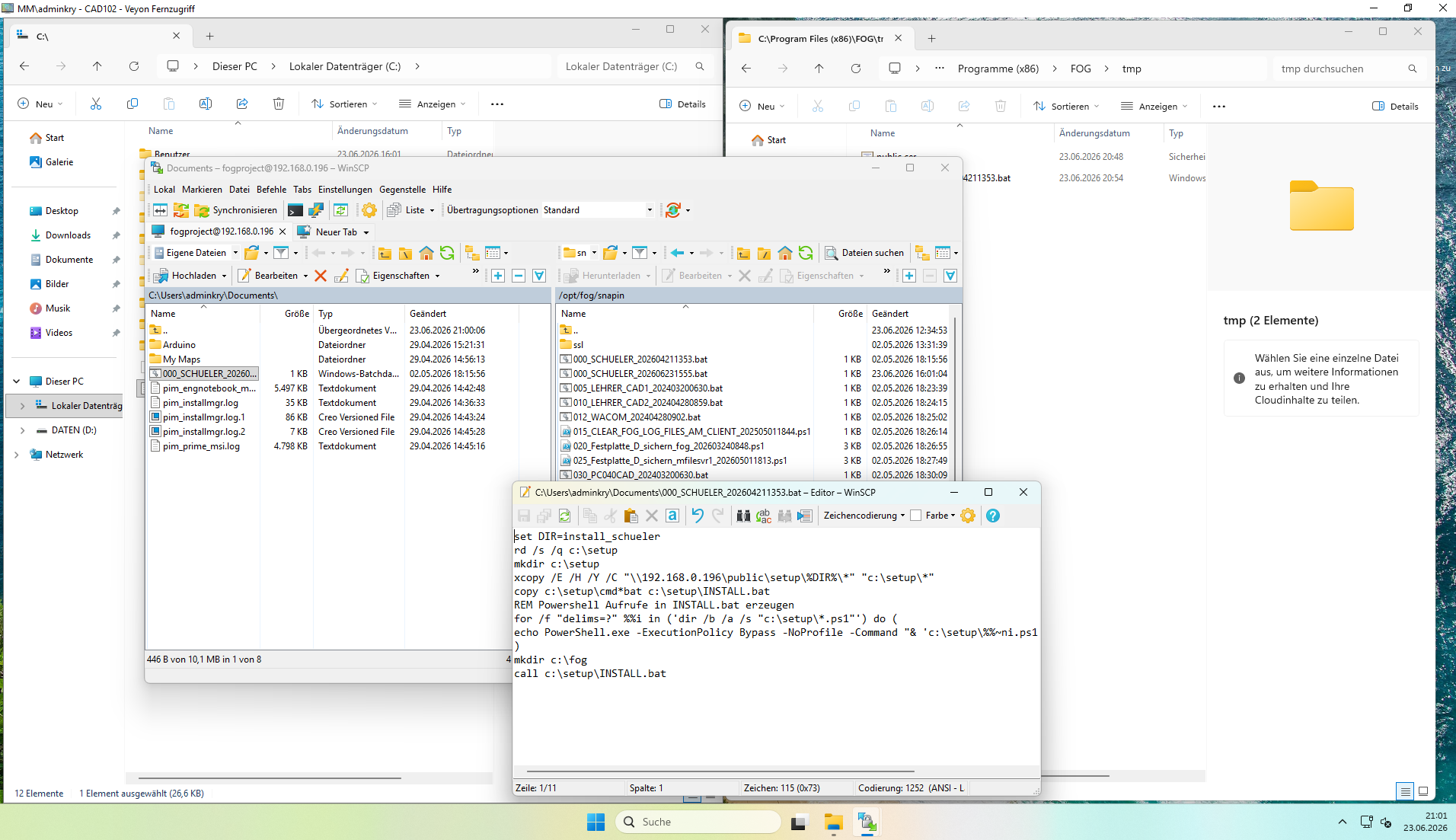Expand Dieser PC tree node in left Explorer
The image size is (1456, 840).
point(17,382)
